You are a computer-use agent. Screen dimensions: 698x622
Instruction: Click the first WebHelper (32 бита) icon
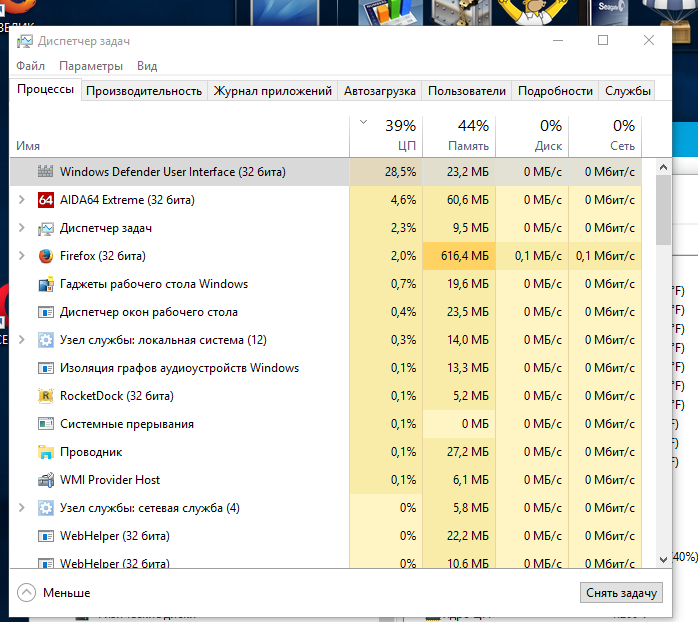click(x=45, y=536)
